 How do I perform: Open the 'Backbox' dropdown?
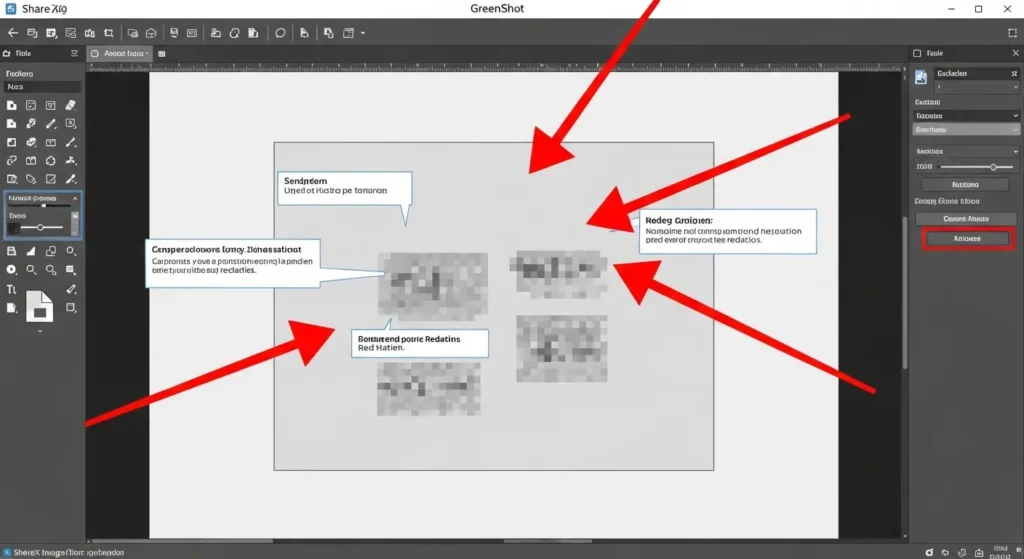pyautogui.click(x=966, y=152)
